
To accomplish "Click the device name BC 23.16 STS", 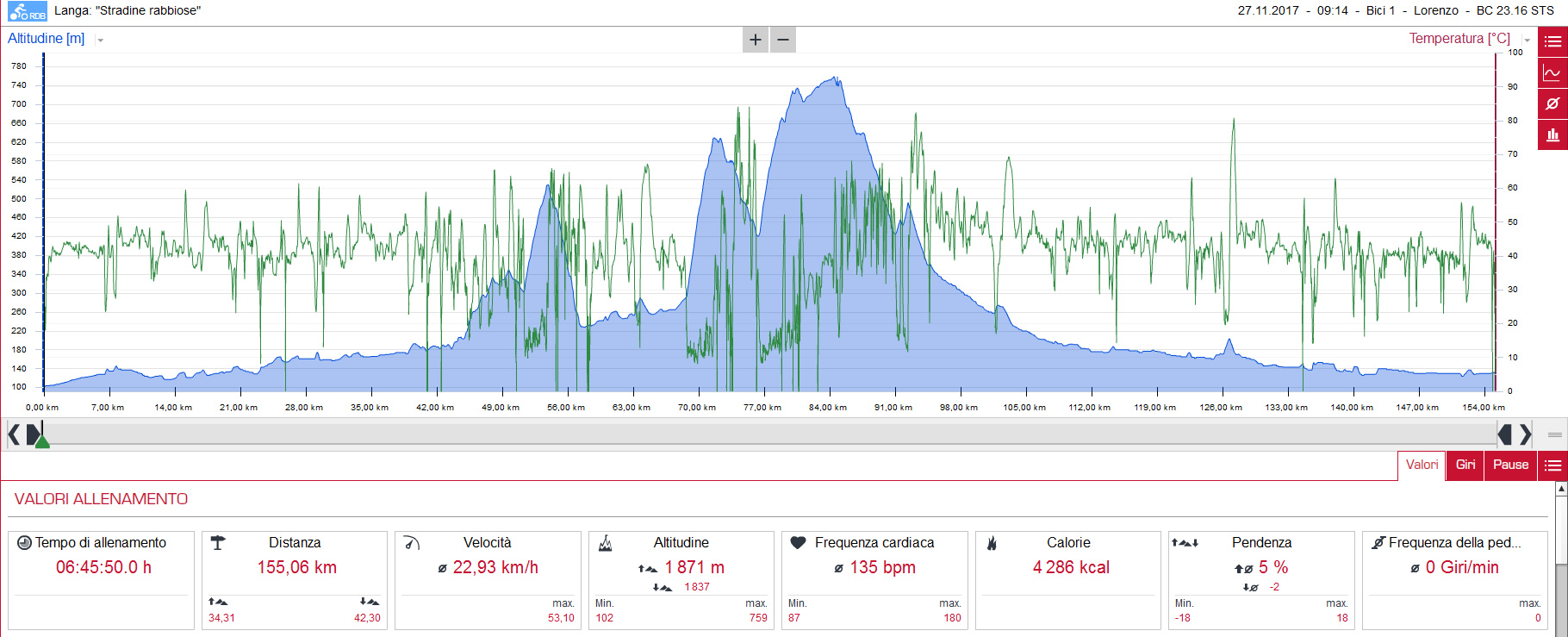I will click(1515, 10).
